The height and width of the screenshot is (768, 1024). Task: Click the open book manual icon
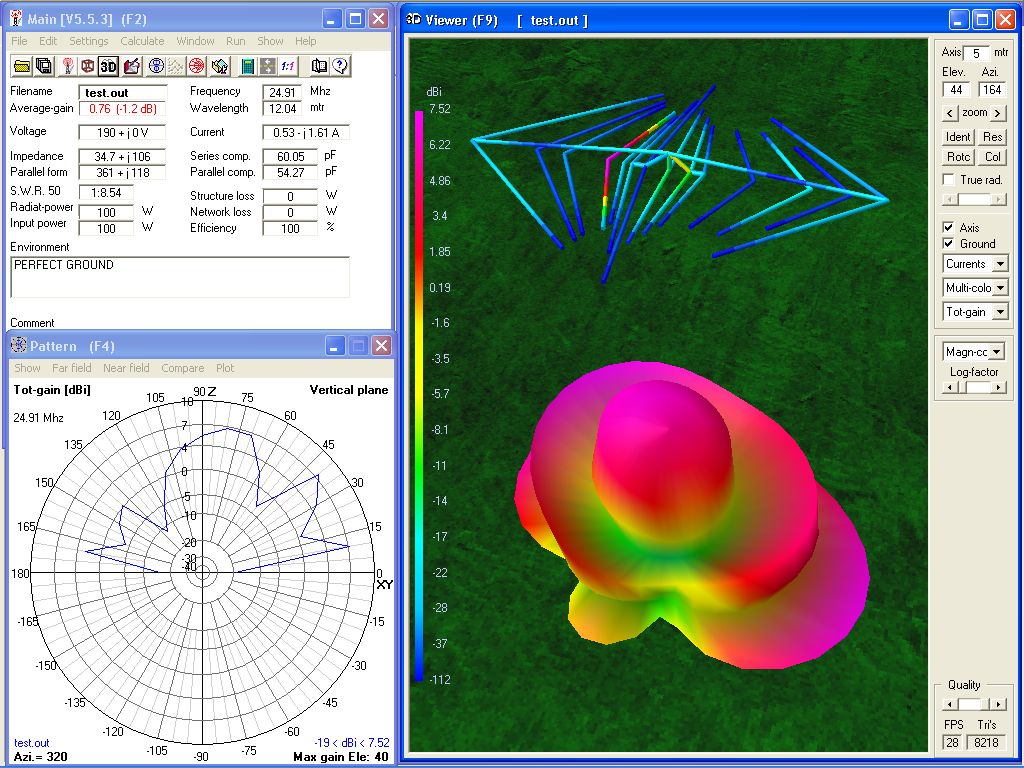(x=319, y=66)
